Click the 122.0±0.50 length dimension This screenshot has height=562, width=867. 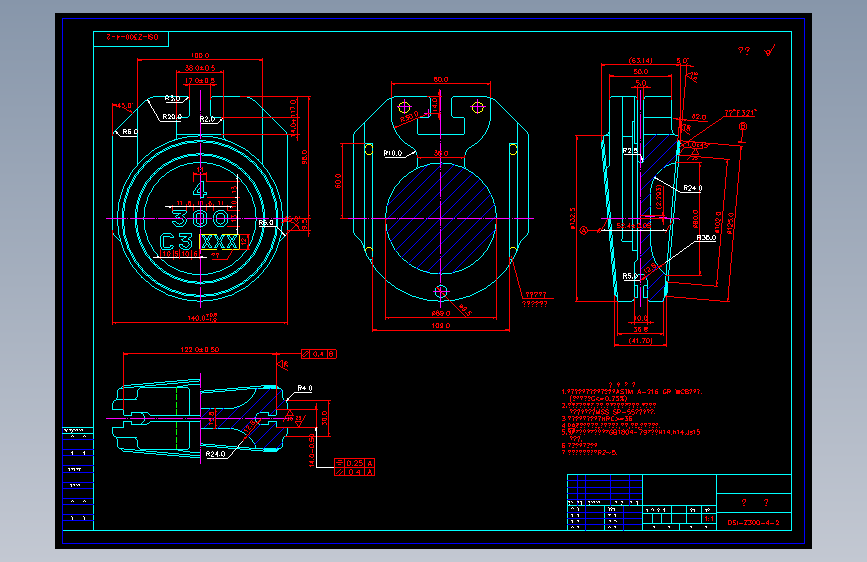(x=200, y=350)
